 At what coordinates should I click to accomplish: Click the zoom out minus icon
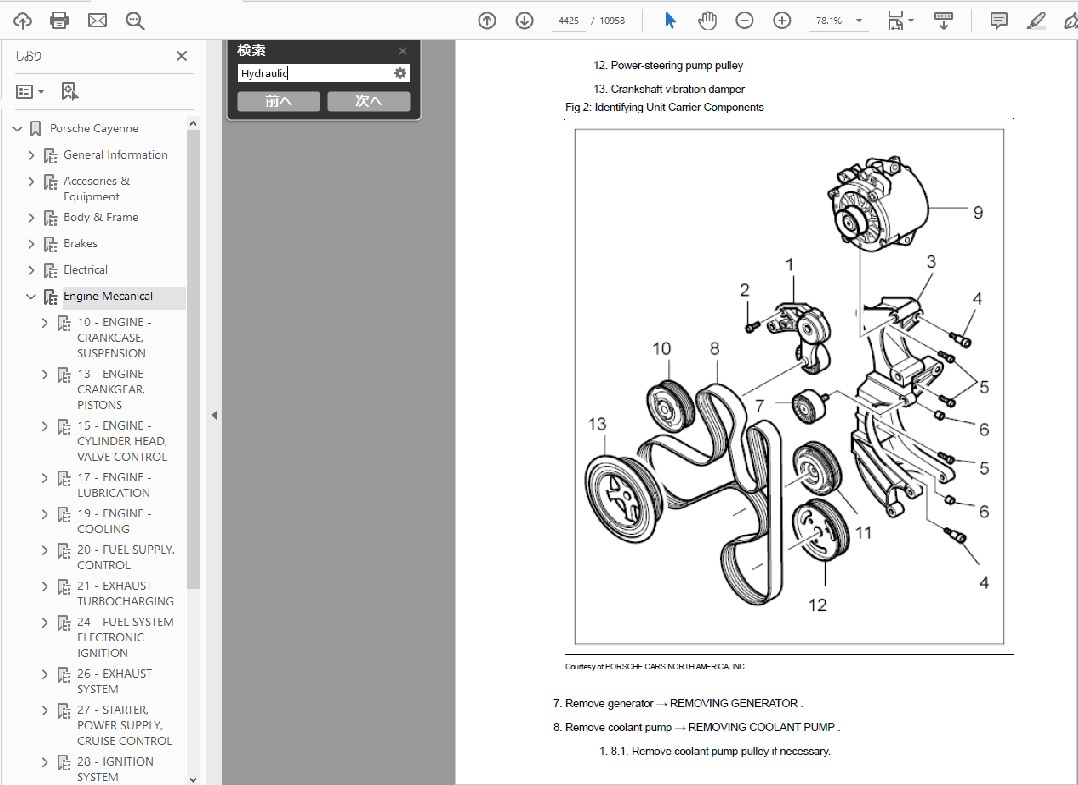(744, 20)
